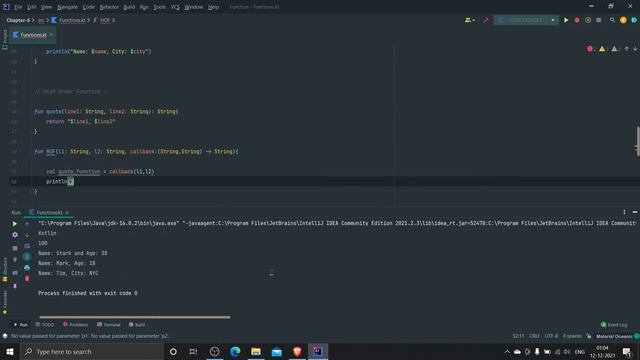Open Cortana circle icon on taskbar
640x360 pixels.
(x=173, y=351)
